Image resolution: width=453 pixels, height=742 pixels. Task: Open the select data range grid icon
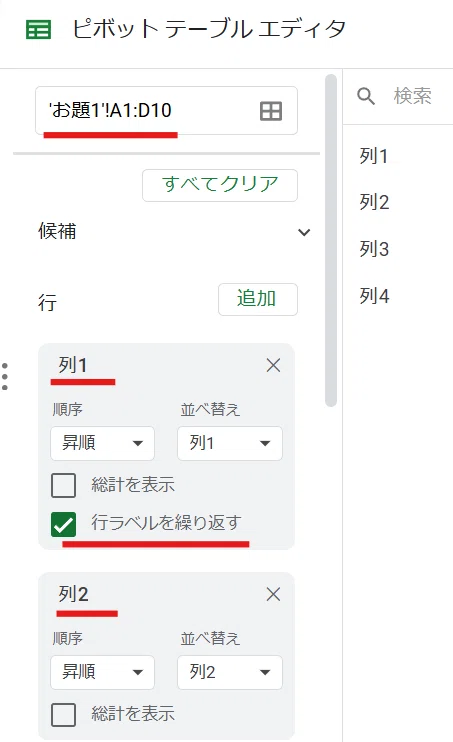(271, 111)
